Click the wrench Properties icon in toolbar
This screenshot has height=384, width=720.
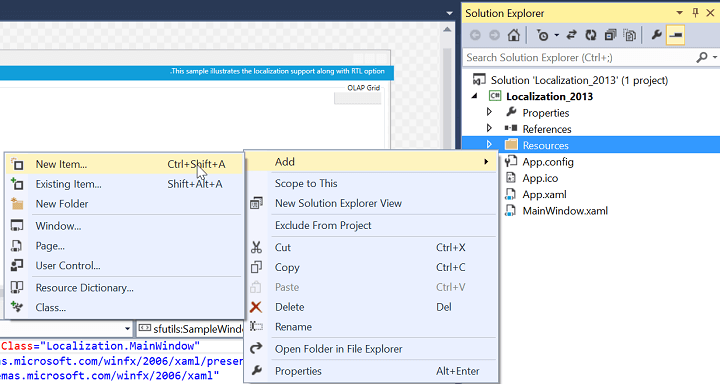657,35
